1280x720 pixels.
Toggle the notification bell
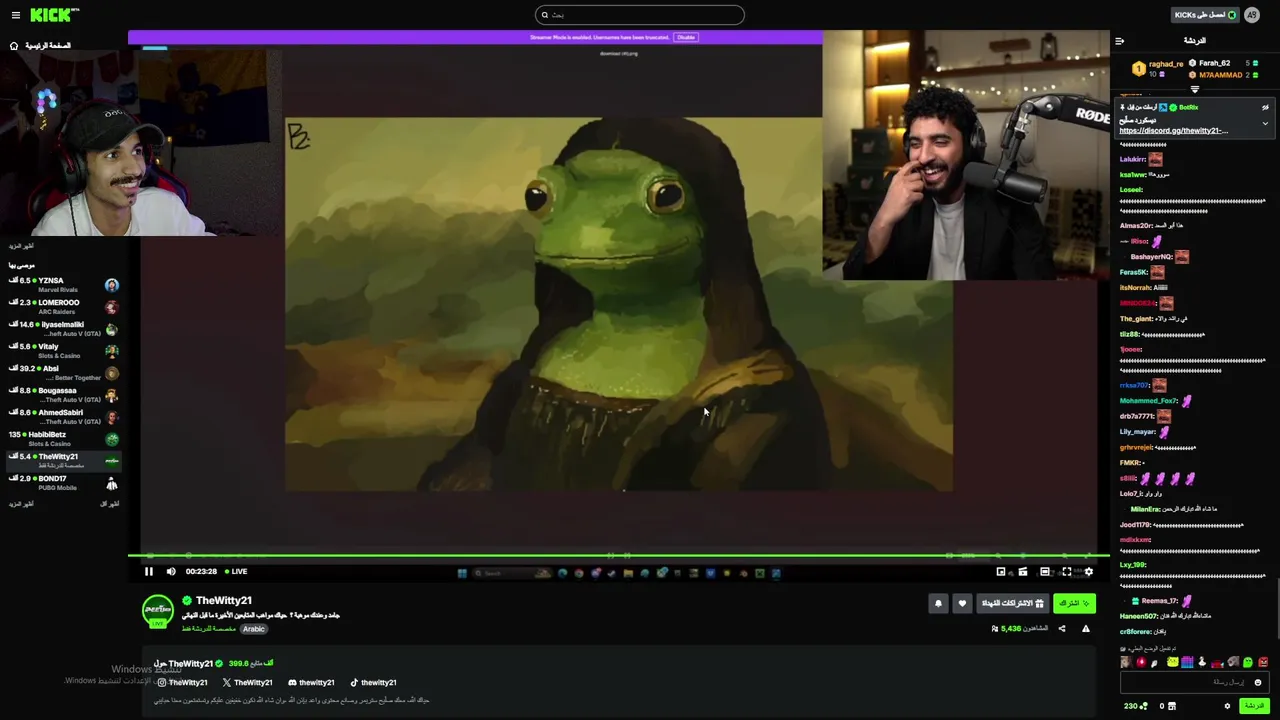938,603
